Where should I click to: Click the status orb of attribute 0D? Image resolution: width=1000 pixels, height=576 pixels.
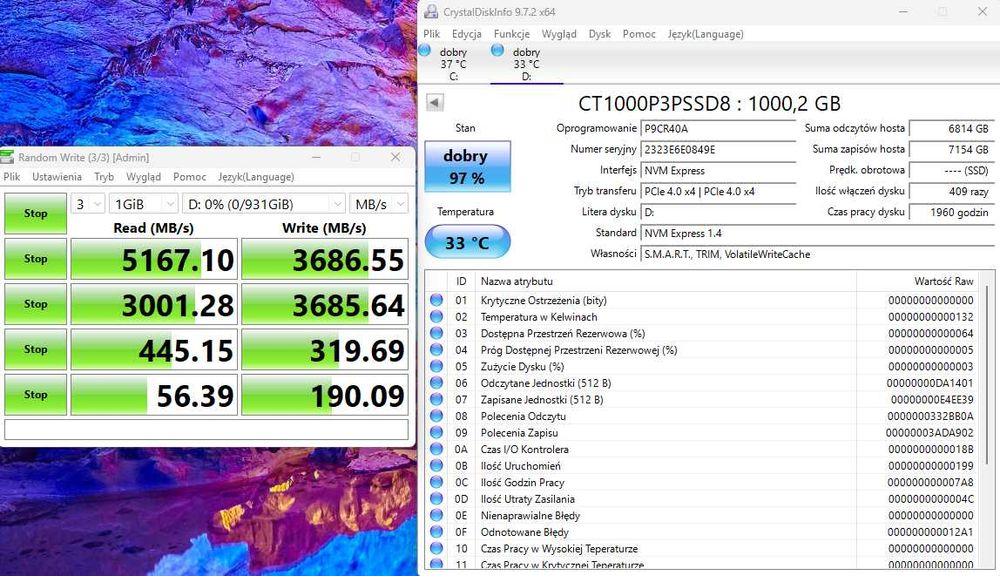tap(436, 499)
